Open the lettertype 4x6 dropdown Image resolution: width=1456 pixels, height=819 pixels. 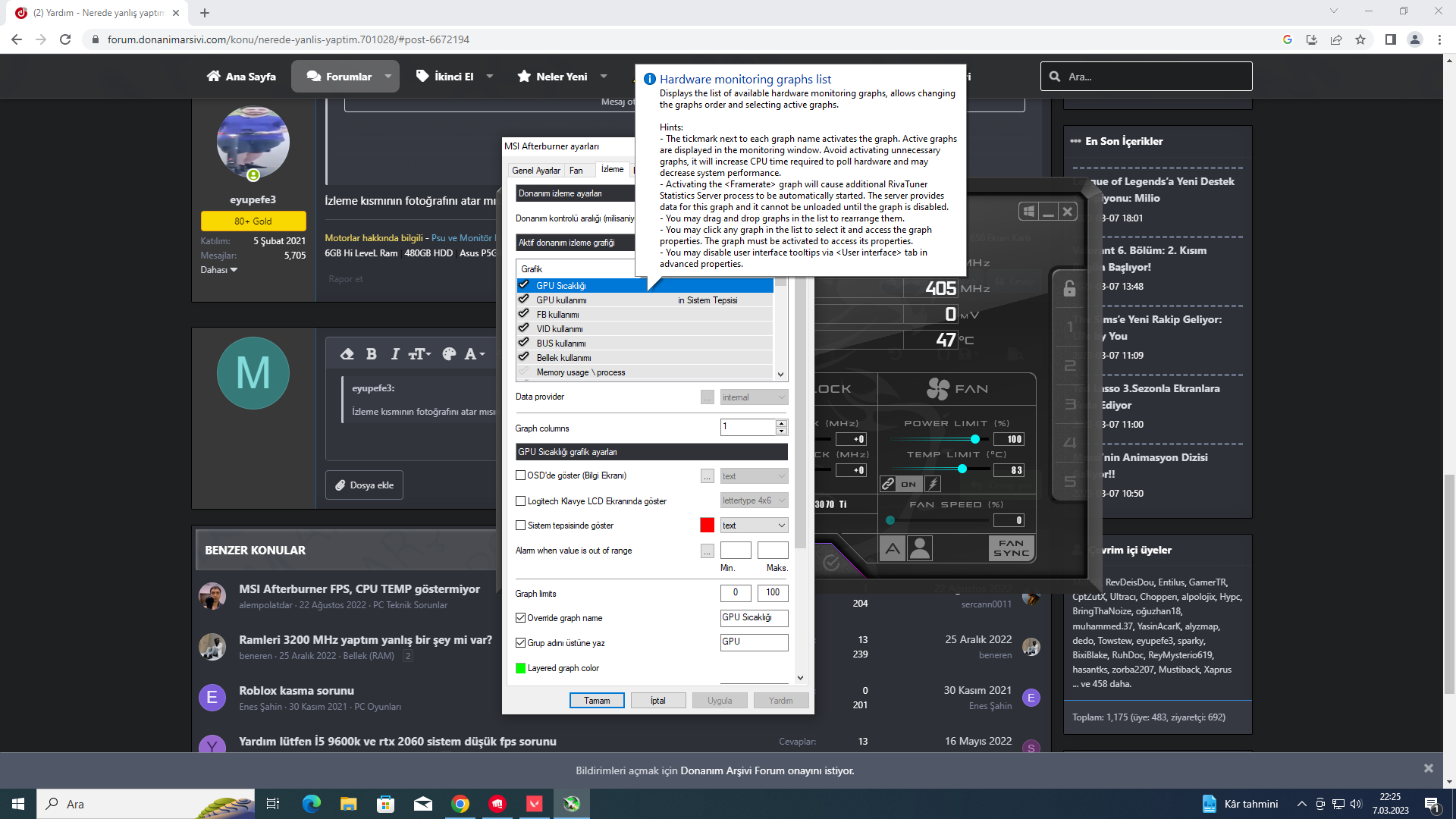click(754, 500)
